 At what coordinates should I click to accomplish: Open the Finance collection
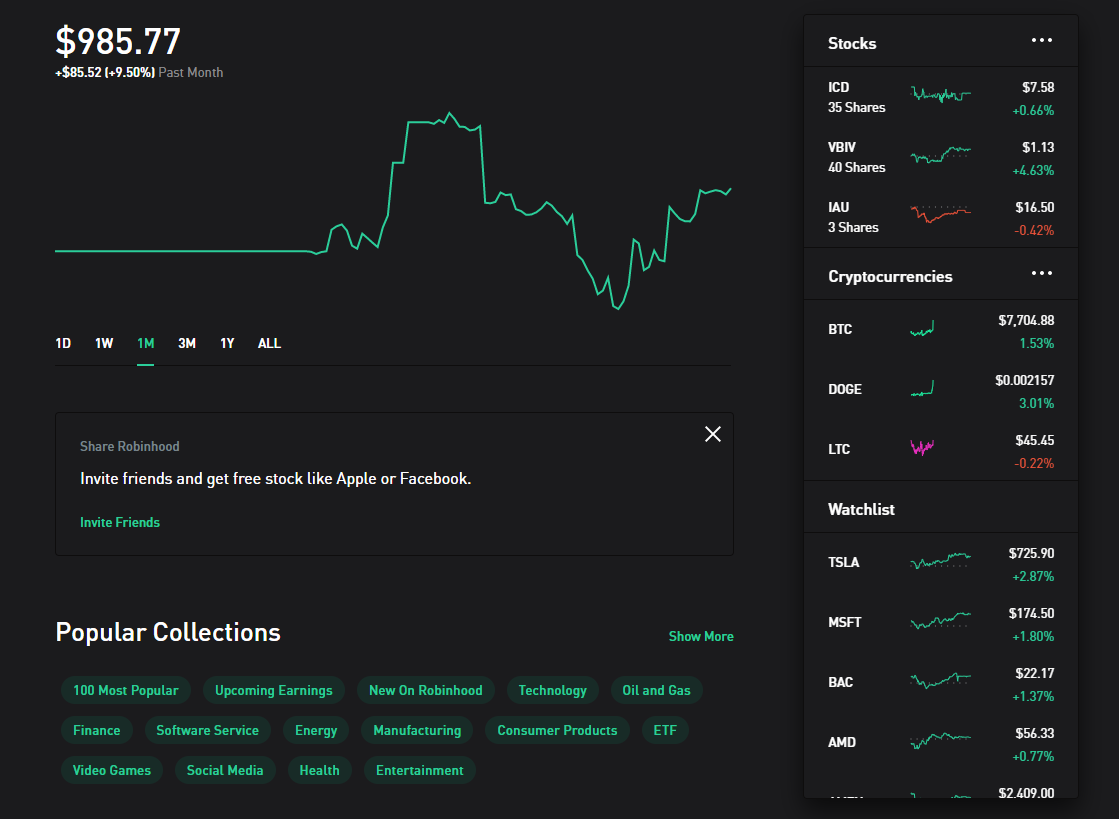click(x=96, y=730)
